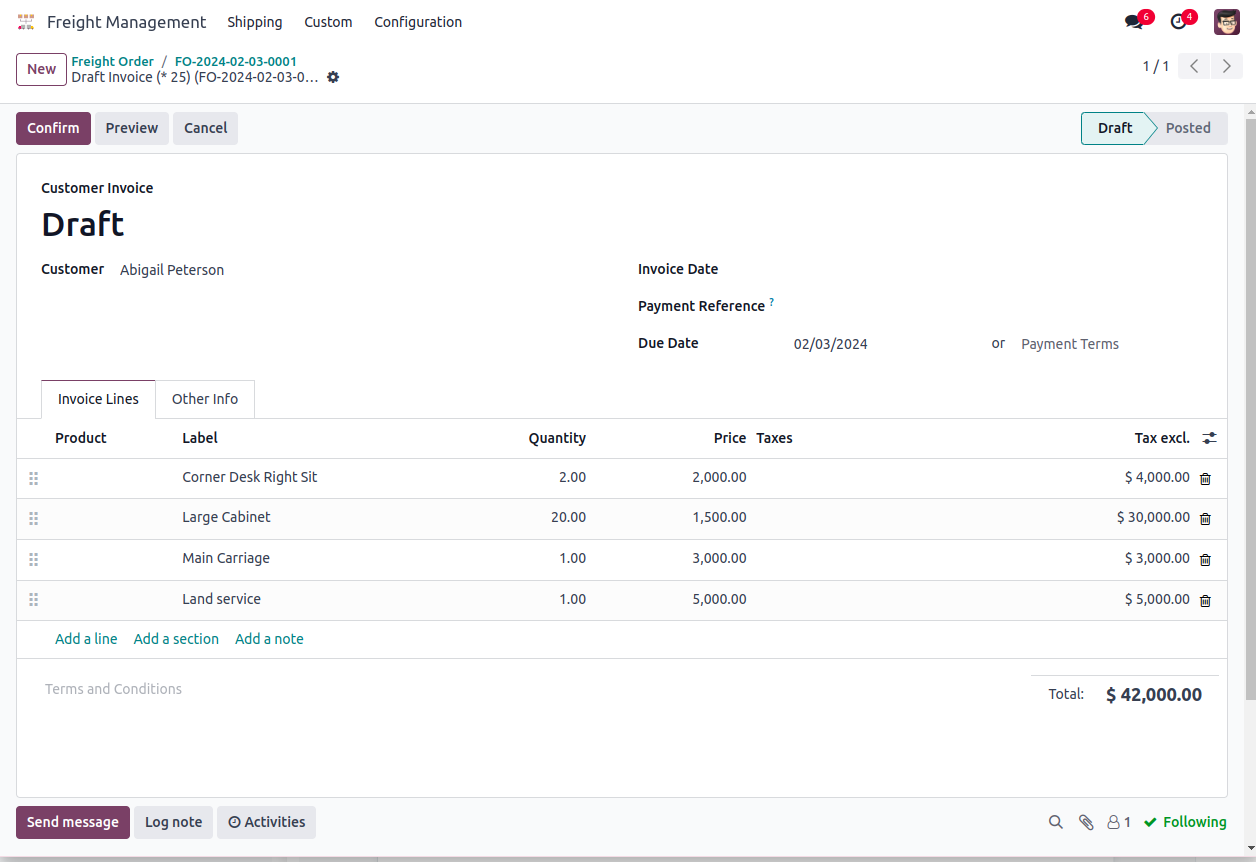
Task: Open the followers count dropdown
Action: [1119, 822]
